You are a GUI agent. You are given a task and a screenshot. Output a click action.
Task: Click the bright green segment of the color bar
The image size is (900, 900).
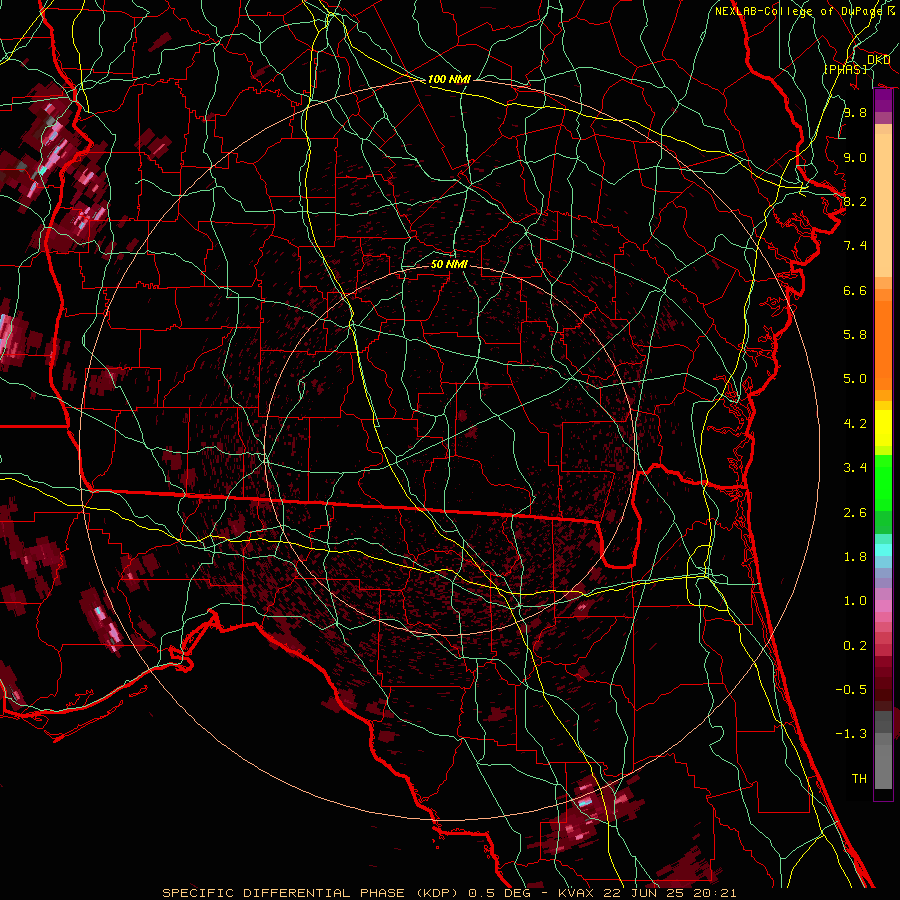883,483
